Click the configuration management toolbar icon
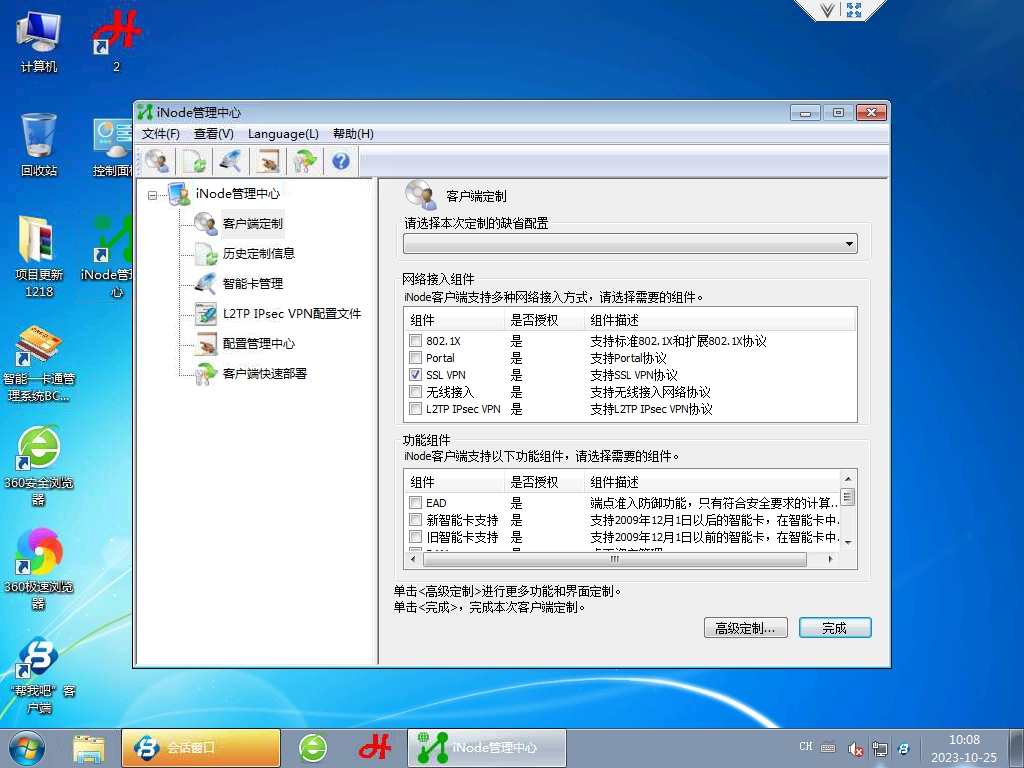The height and width of the screenshot is (768, 1024). [x=268, y=161]
